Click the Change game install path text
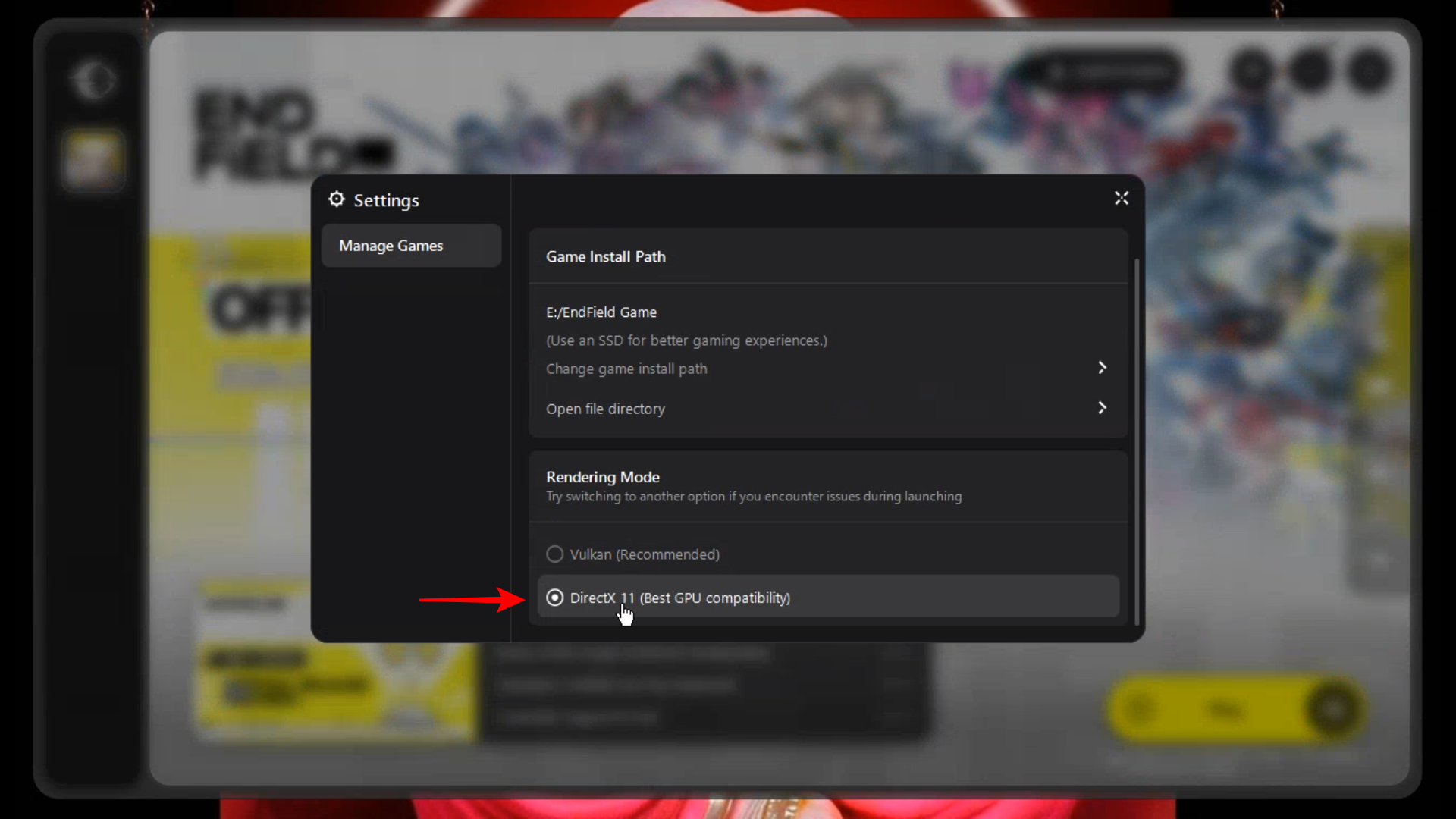 [626, 369]
